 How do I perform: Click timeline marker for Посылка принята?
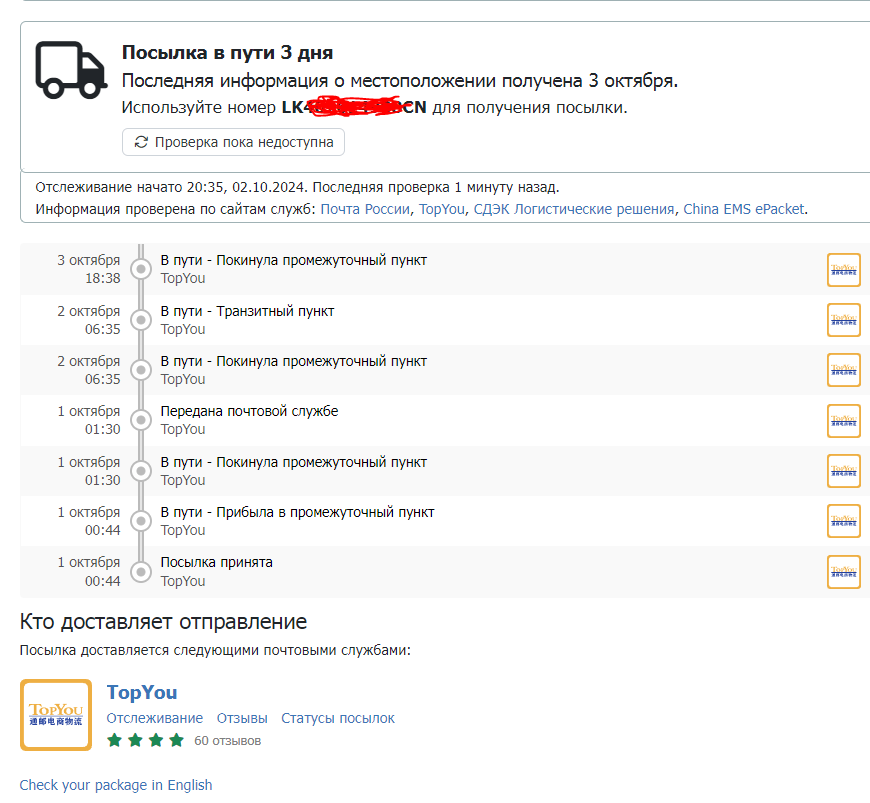[141, 572]
